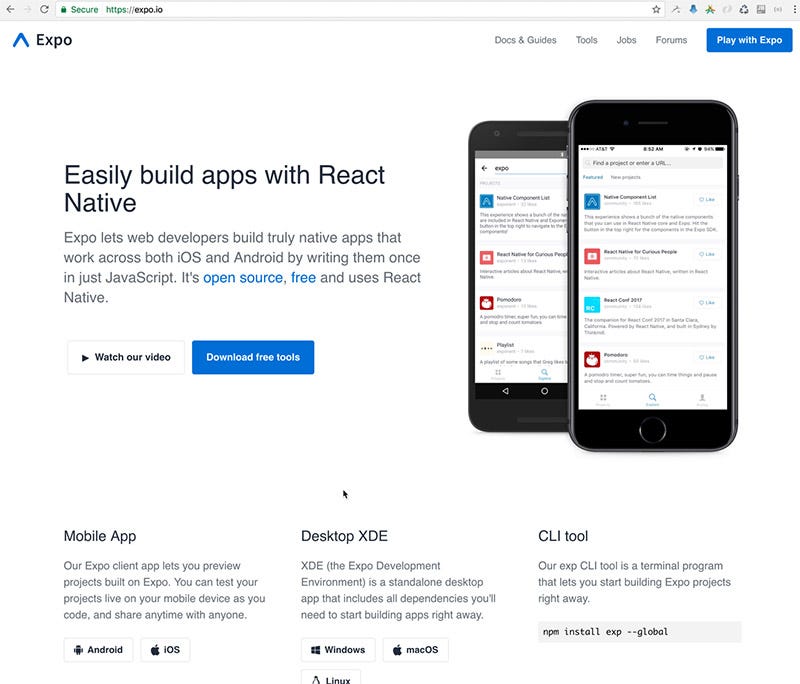
Task: Select the Android app download button
Action: [x=98, y=649]
